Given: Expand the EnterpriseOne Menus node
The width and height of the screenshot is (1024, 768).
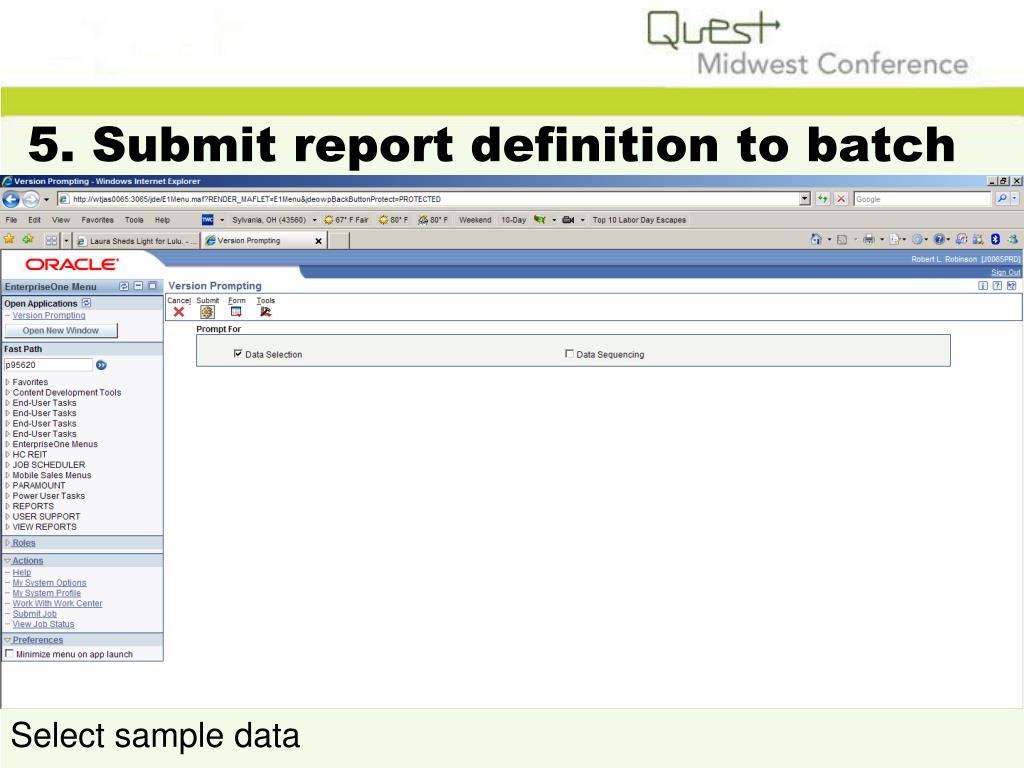Looking at the screenshot, I should (x=8, y=444).
